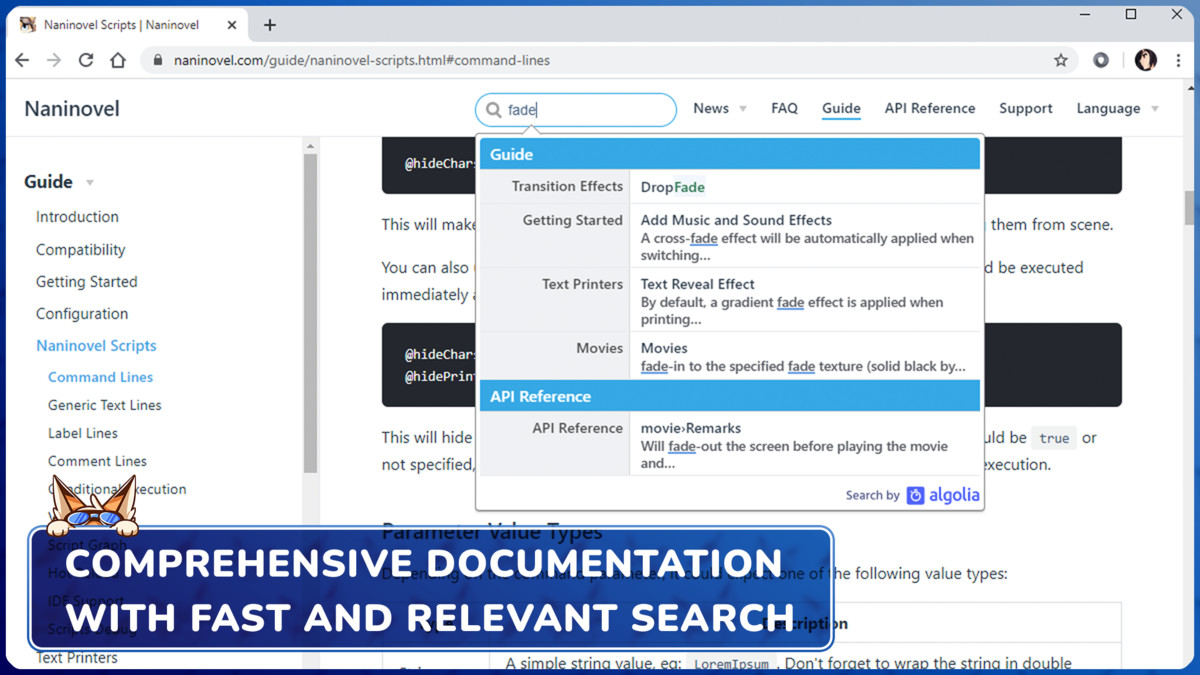Image resolution: width=1200 pixels, height=675 pixels.
Task: Open Compatibility in the sidebar
Action: 81,250
